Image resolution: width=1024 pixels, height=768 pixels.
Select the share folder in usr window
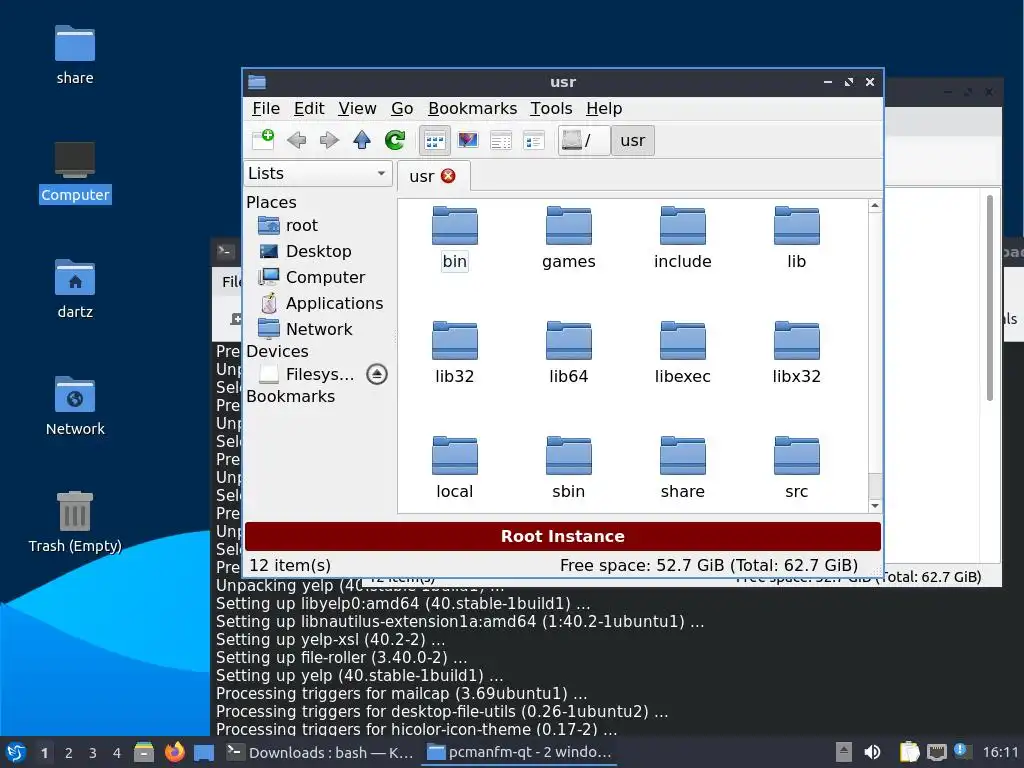point(682,468)
